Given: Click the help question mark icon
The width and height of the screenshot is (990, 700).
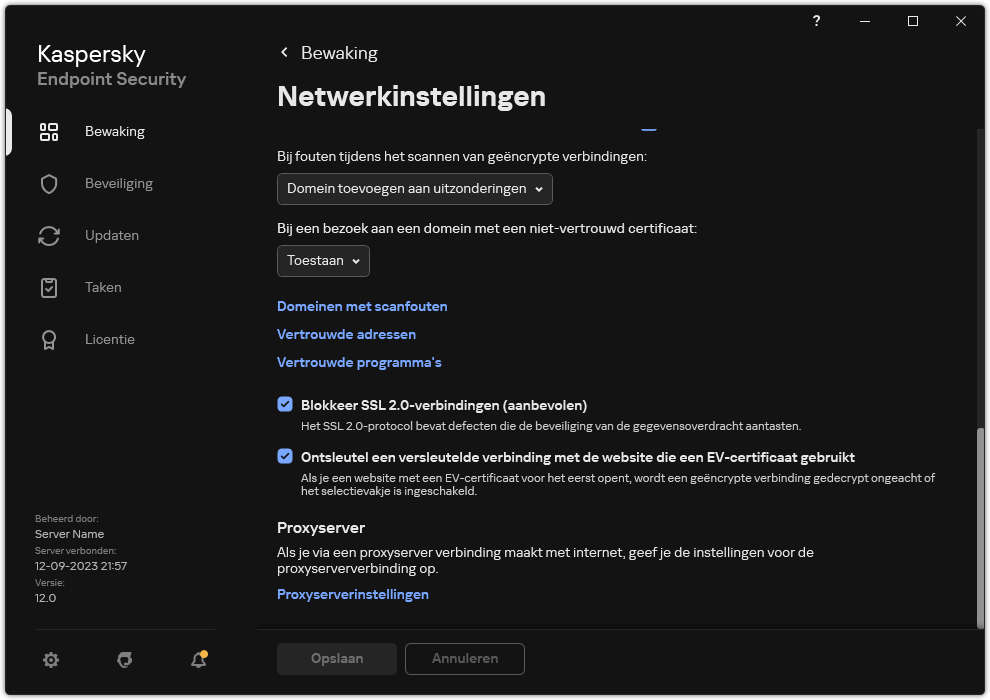Looking at the screenshot, I should [816, 21].
